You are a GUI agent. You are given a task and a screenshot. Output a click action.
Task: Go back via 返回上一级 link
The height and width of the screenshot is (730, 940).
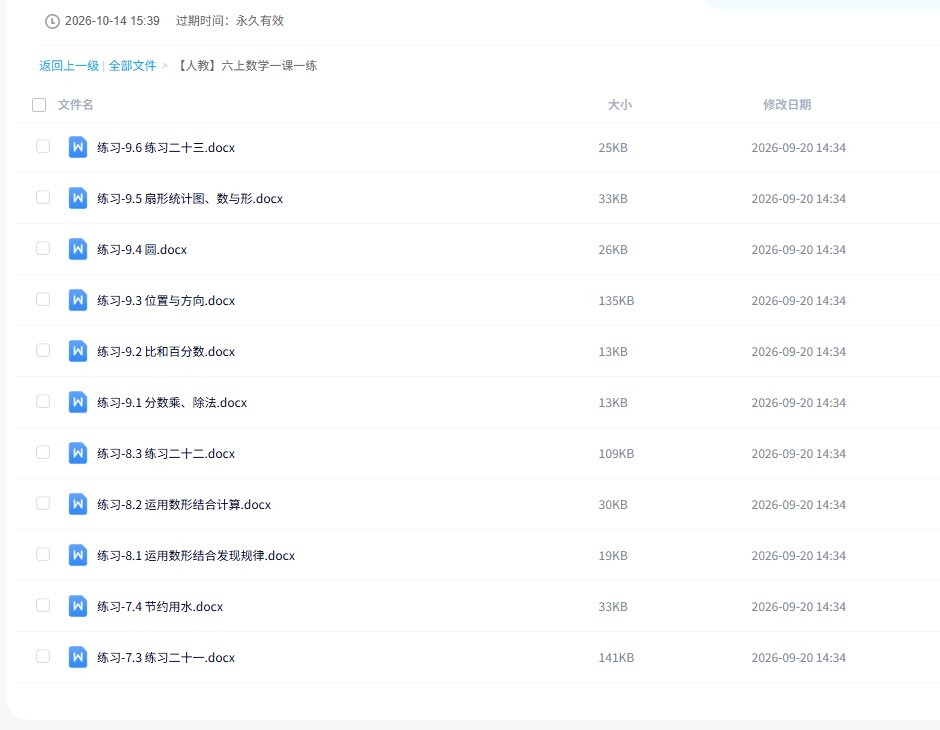69,65
